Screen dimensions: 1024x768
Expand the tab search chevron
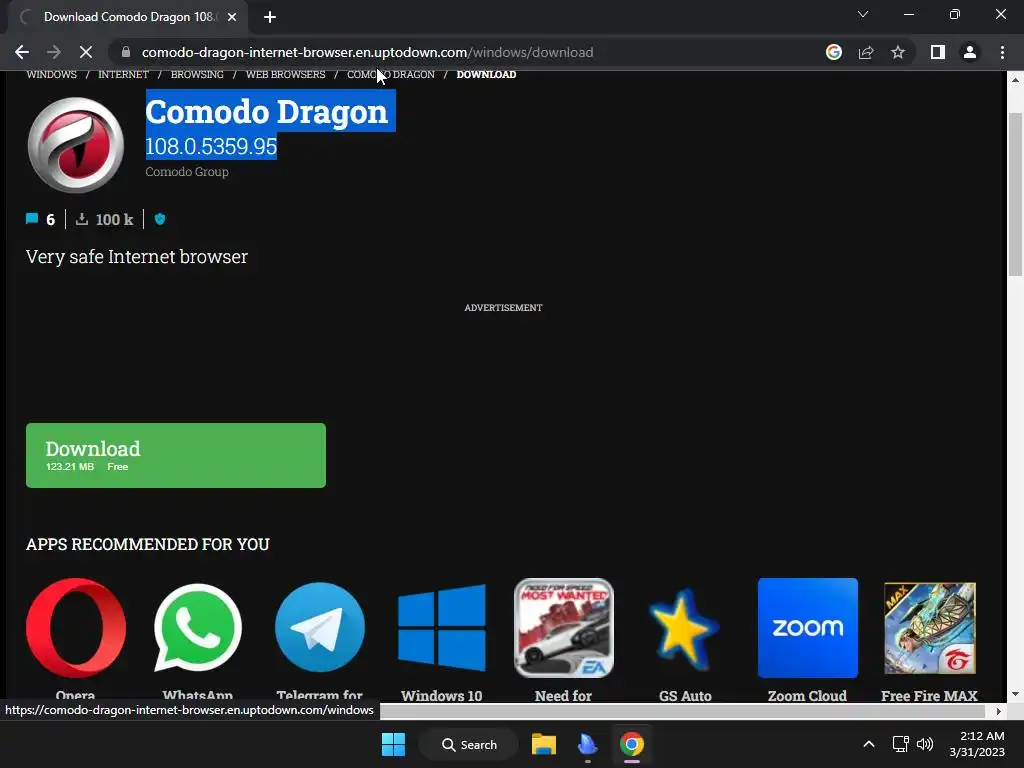tap(863, 14)
